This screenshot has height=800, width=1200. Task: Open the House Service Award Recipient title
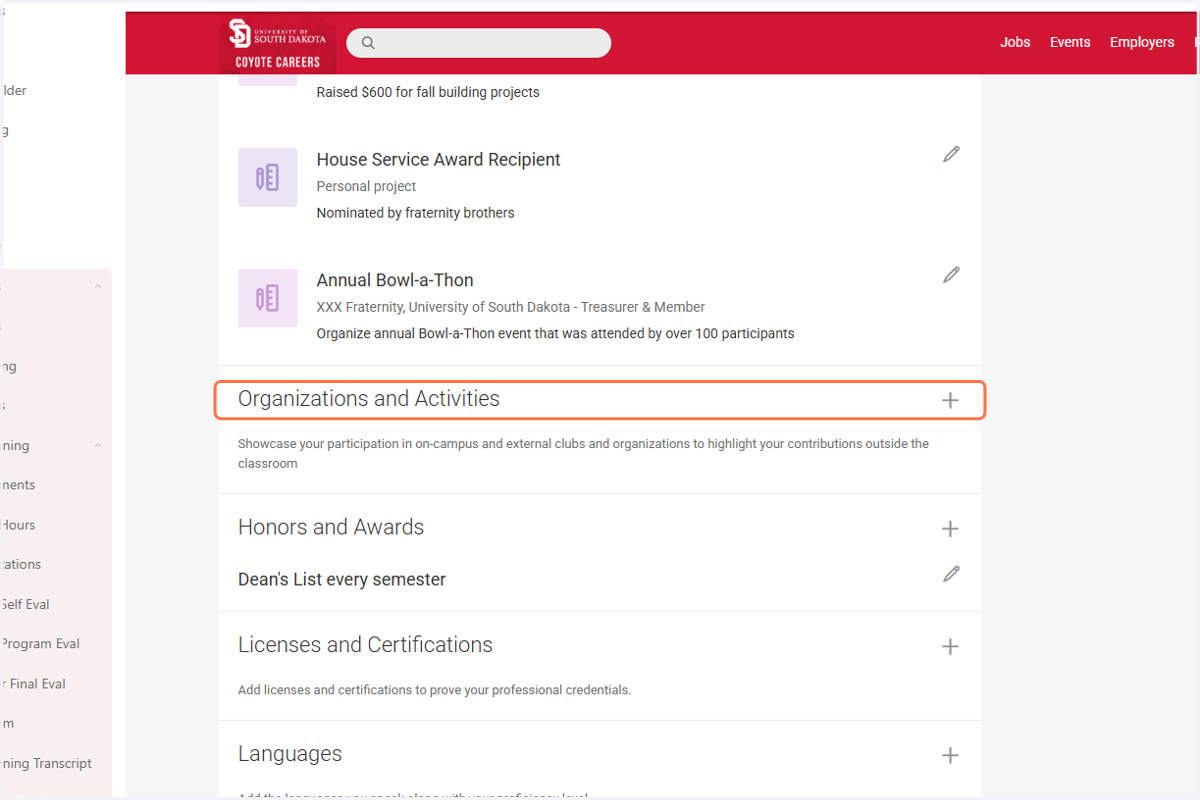click(438, 160)
